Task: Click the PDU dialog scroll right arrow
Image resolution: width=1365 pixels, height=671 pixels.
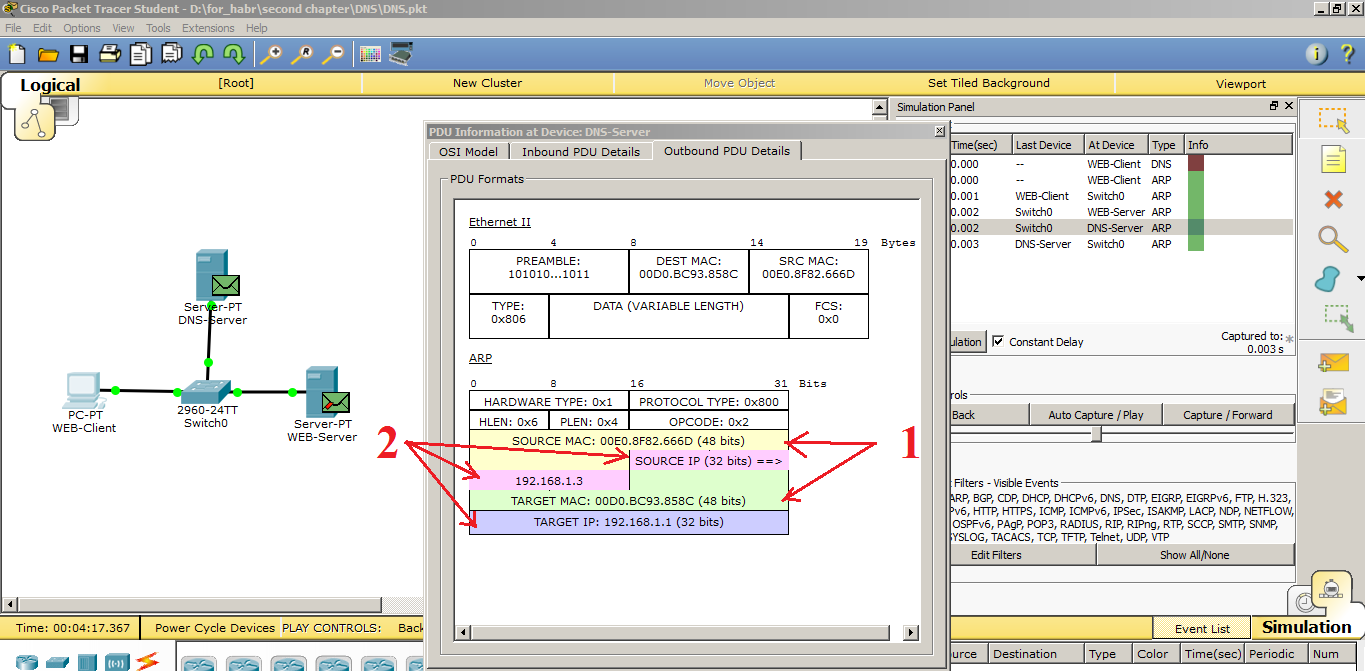Action: pyautogui.click(x=910, y=633)
